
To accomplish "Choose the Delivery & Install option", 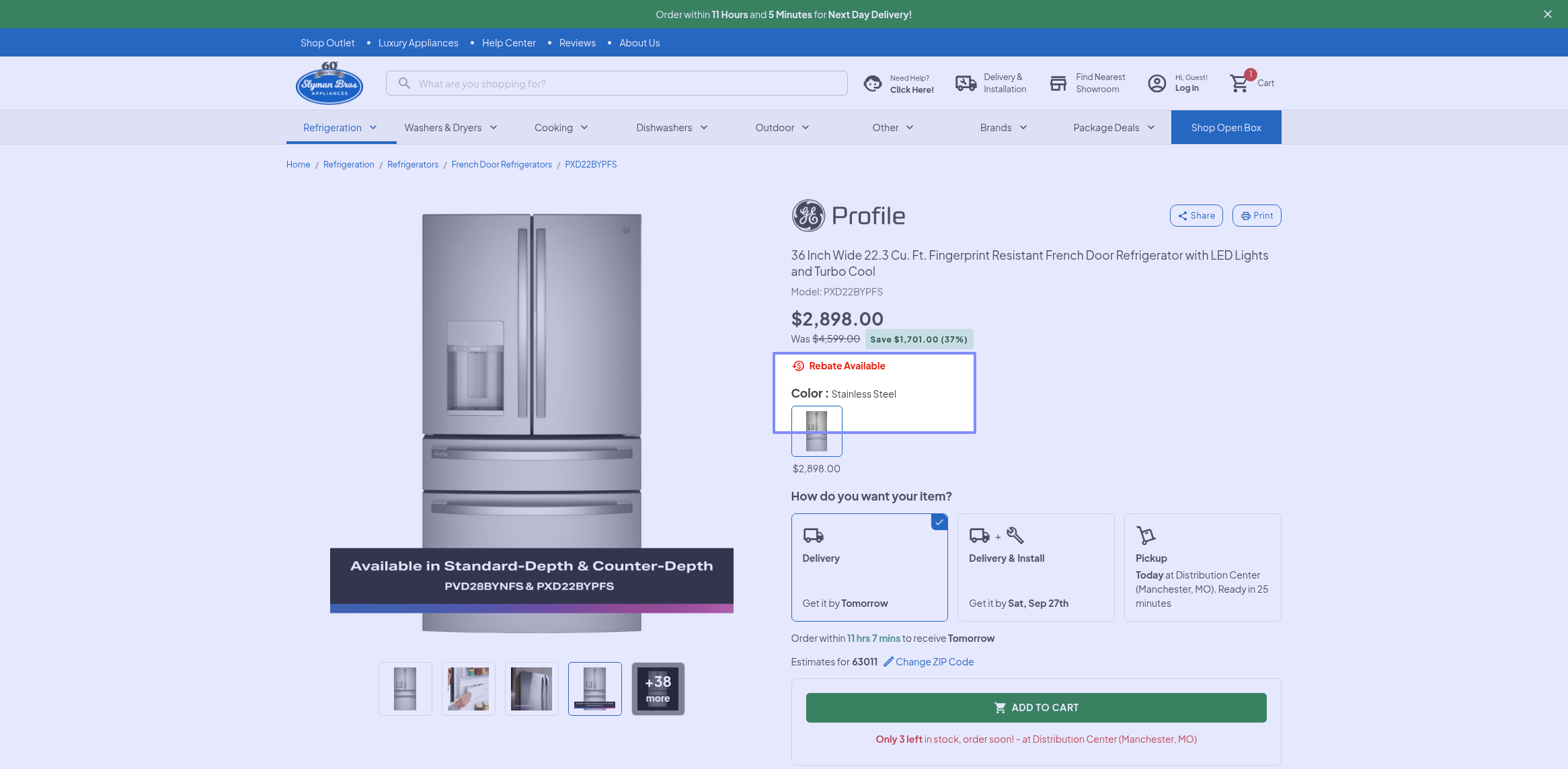I will [1035, 567].
